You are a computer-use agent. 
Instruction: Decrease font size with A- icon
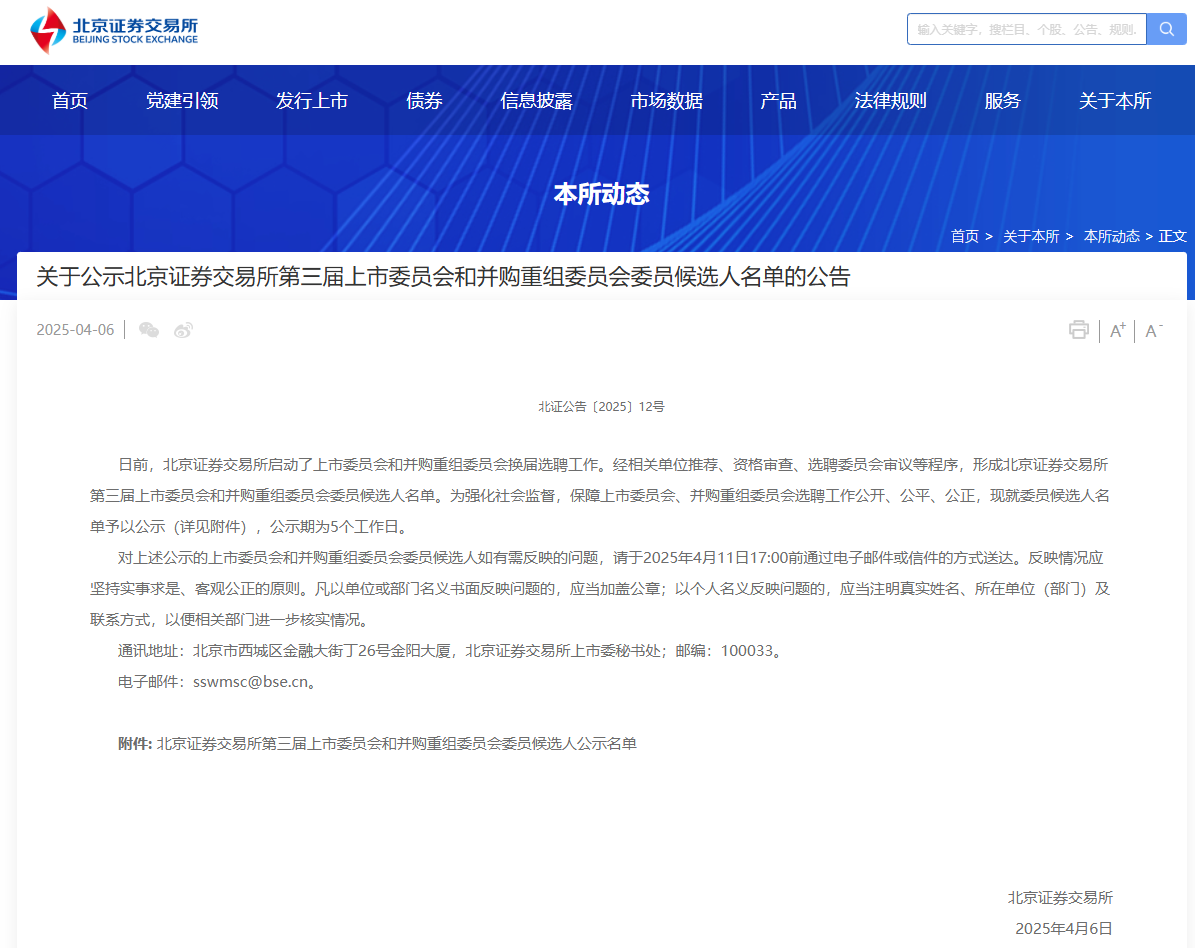point(1153,330)
